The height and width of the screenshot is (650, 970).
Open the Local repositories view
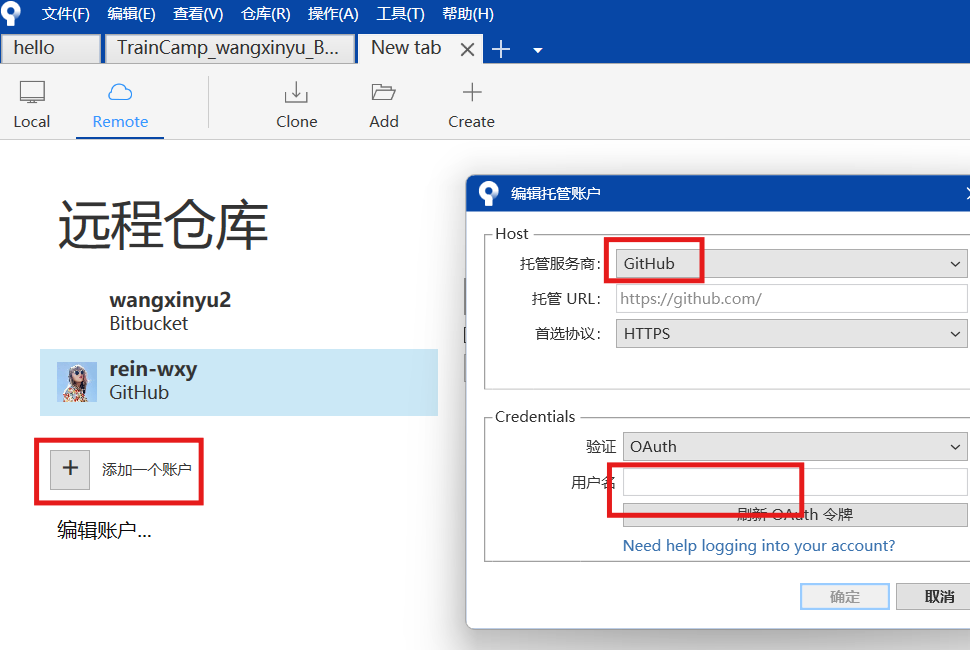pos(32,105)
